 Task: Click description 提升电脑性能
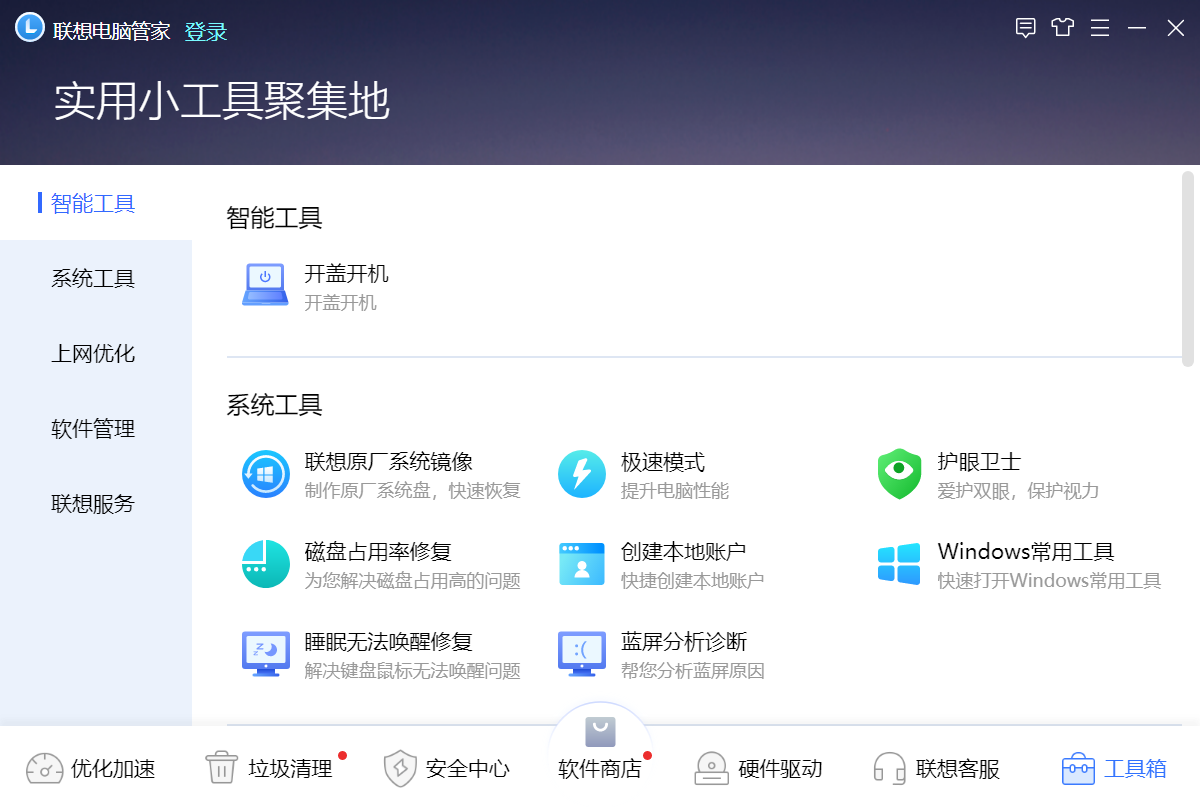[675, 491]
